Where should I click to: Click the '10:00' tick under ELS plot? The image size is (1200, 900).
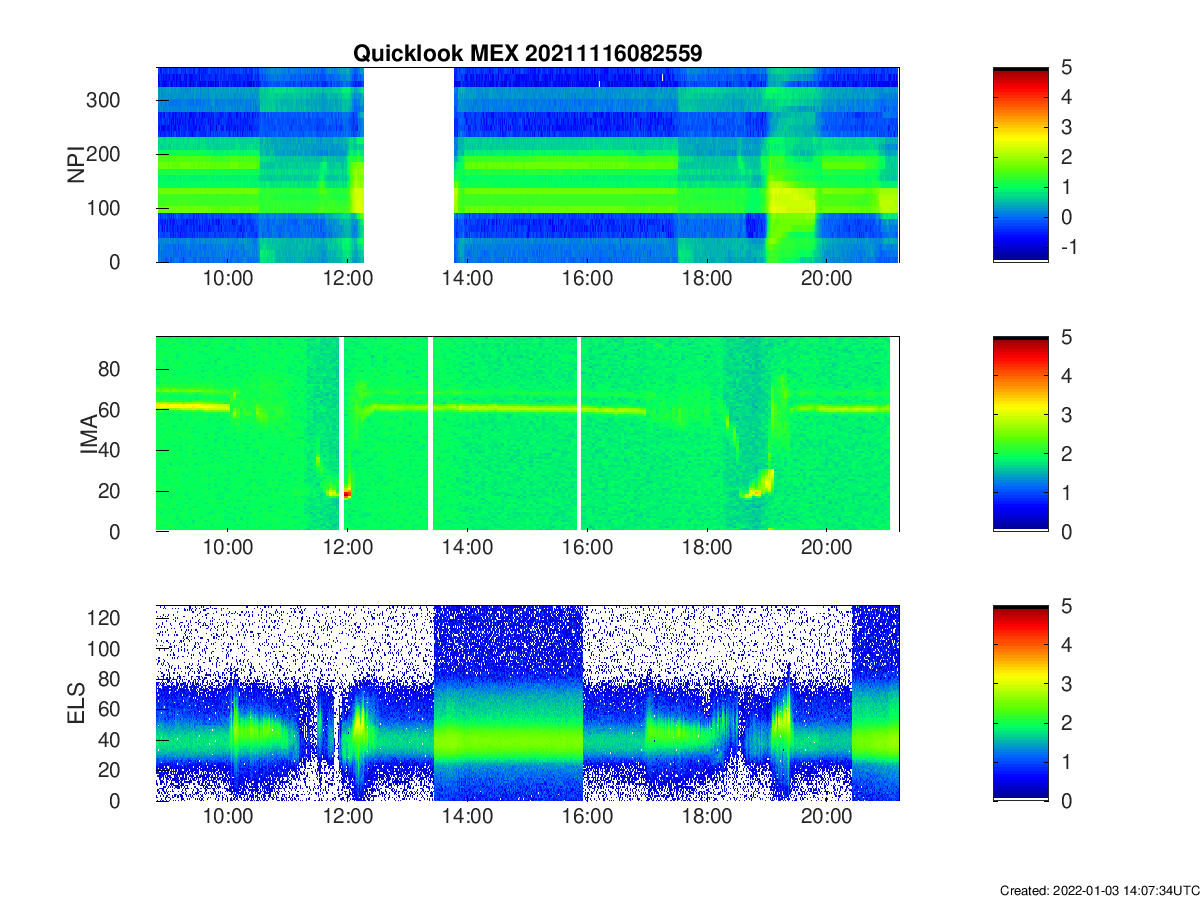coord(228,819)
